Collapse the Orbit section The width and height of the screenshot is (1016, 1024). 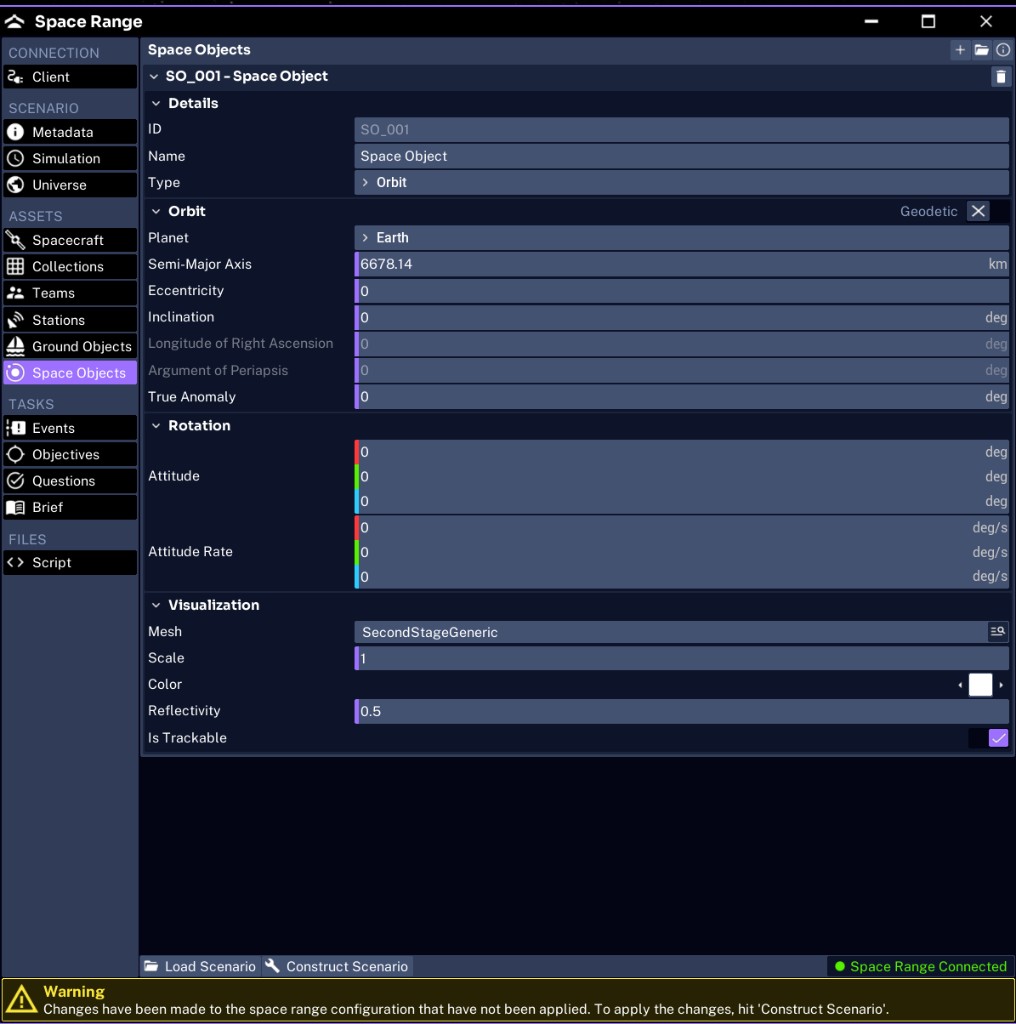pyautogui.click(x=155, y=211)
